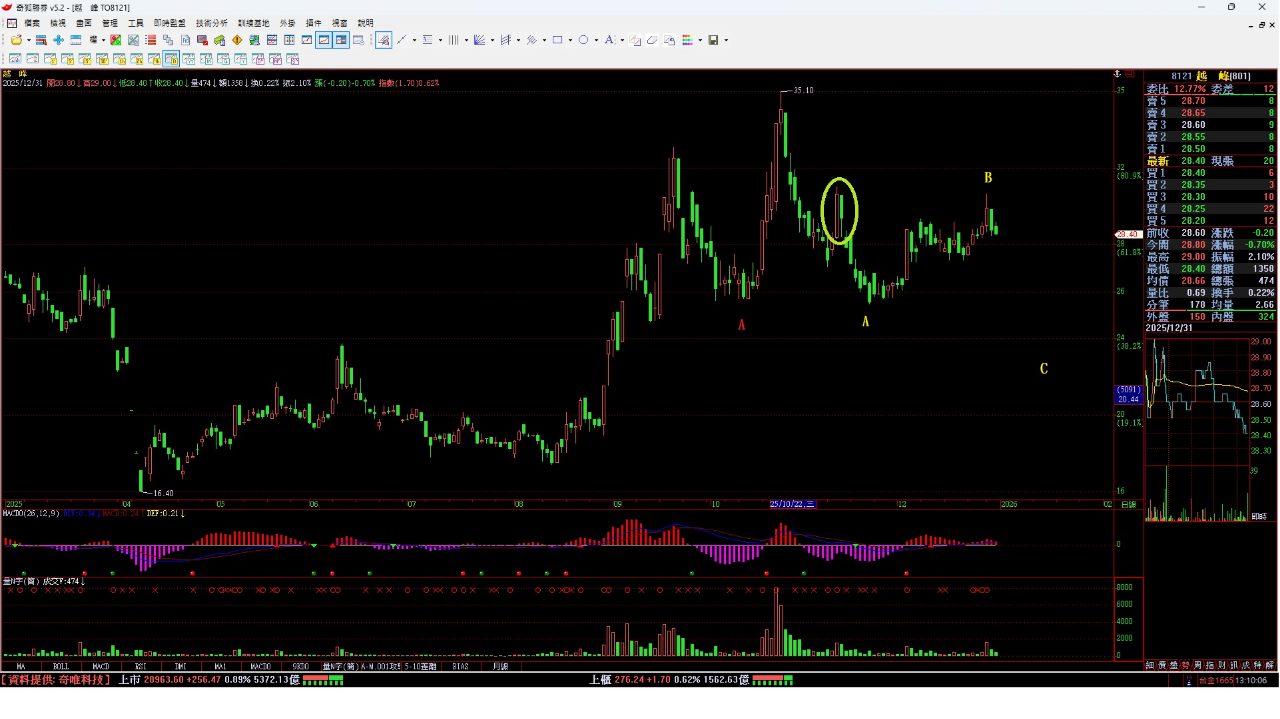
Task: Click the 日線 period label
Action: coord(1128,505)
